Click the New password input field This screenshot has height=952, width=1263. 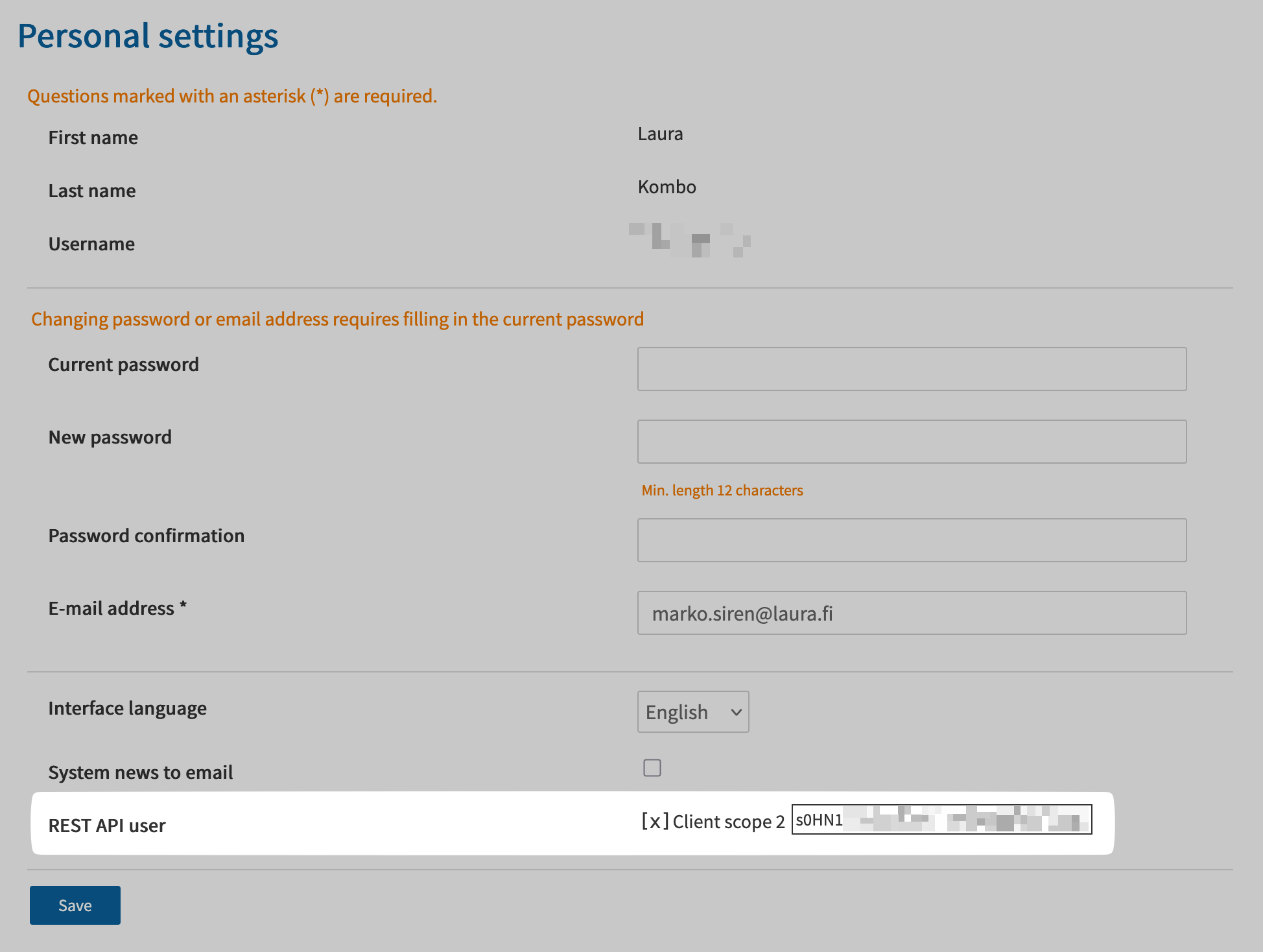(x=912, y=442)
